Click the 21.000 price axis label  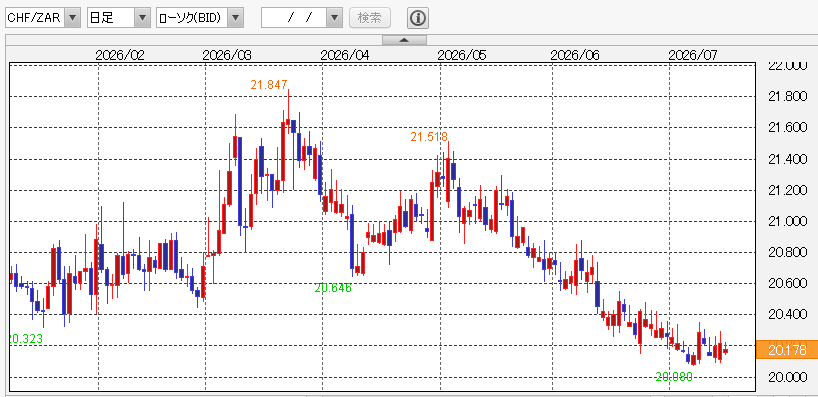(788, 222)
